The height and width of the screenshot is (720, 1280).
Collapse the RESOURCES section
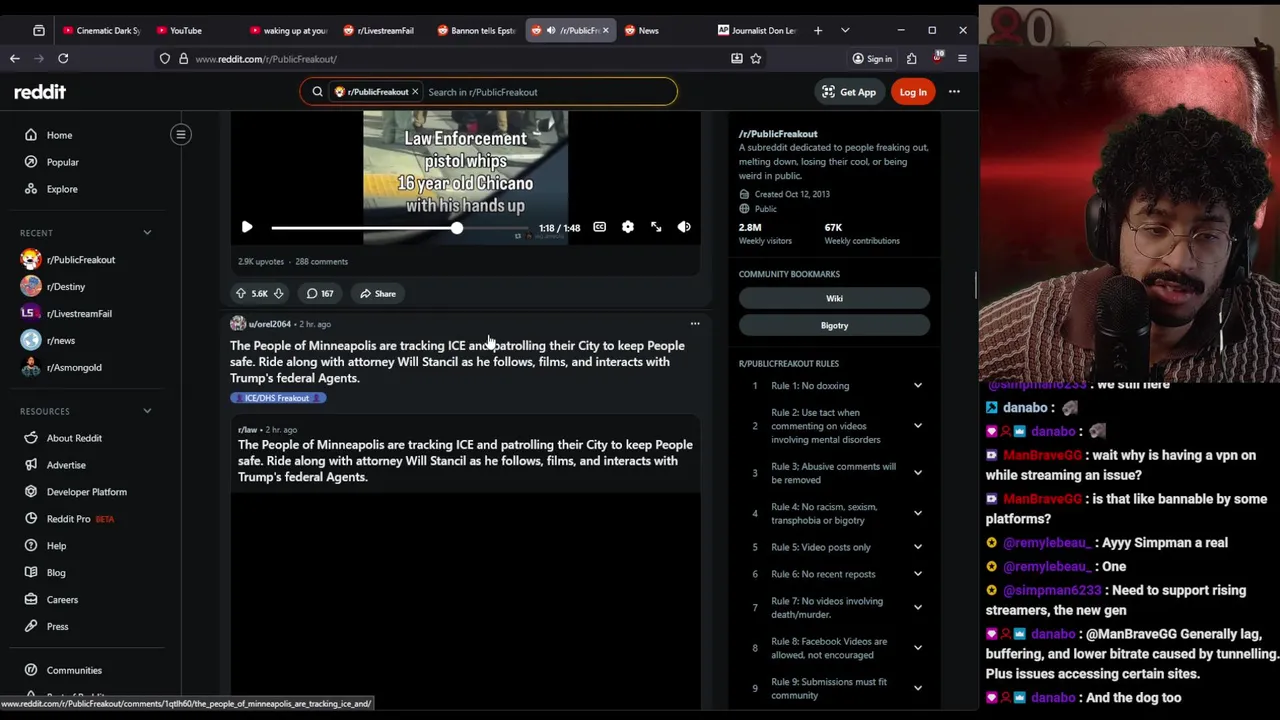[147, 411]
